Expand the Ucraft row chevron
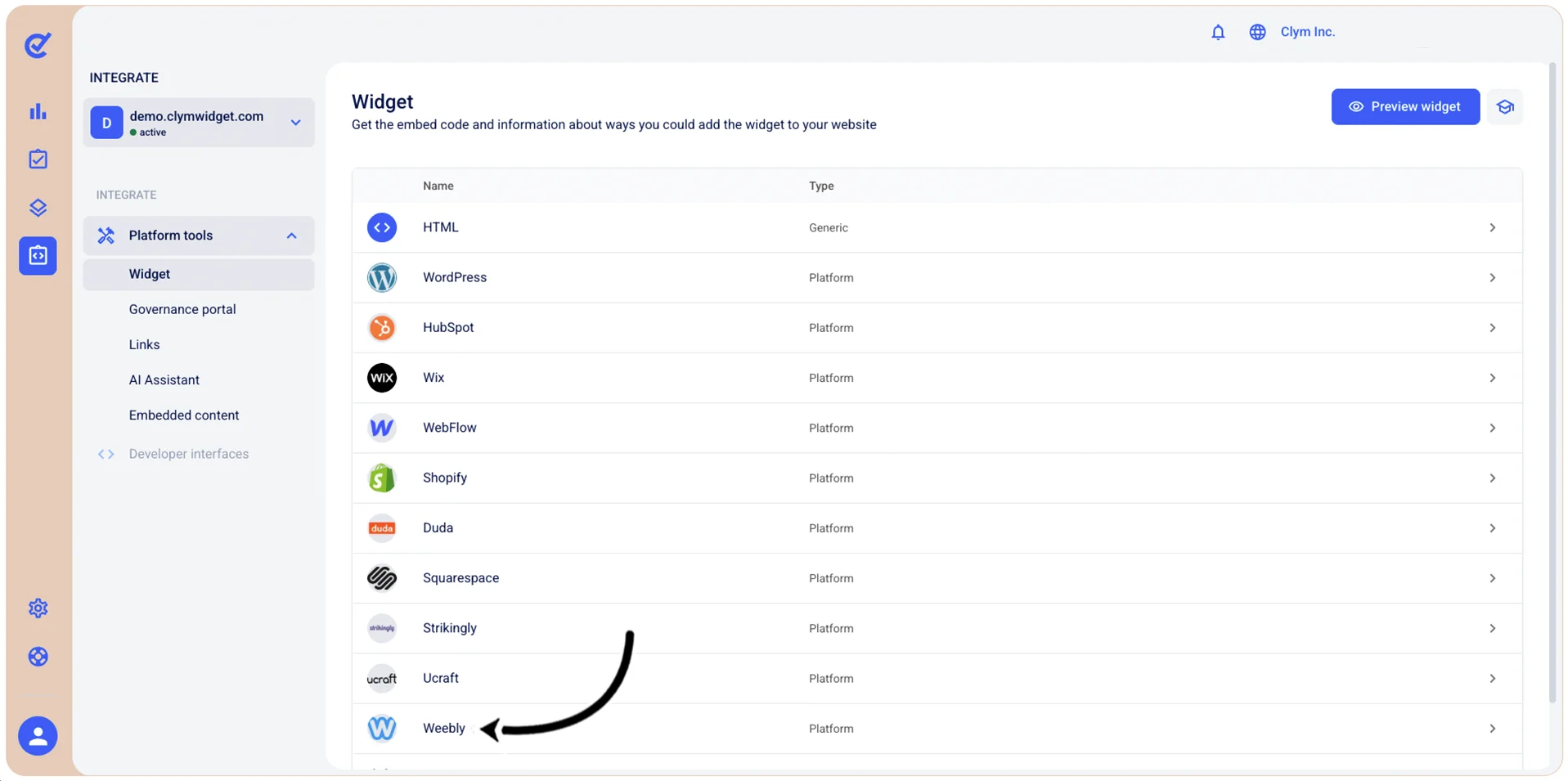1568x781 pixels. tap(1492, 679)
